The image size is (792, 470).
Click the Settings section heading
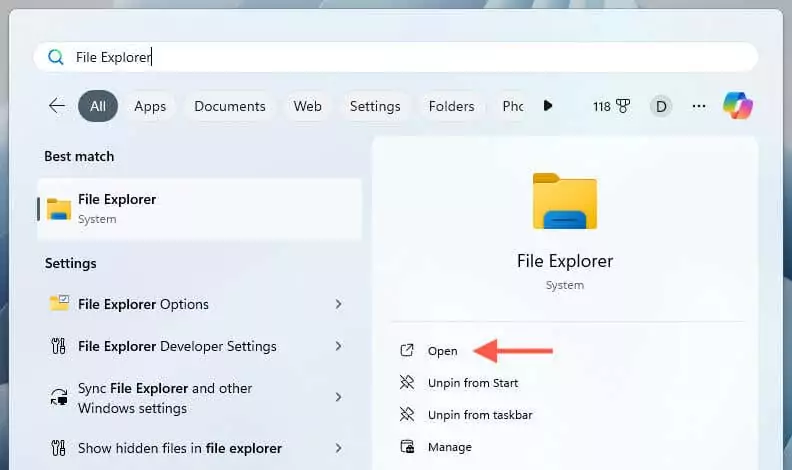[x=71, y=264]
